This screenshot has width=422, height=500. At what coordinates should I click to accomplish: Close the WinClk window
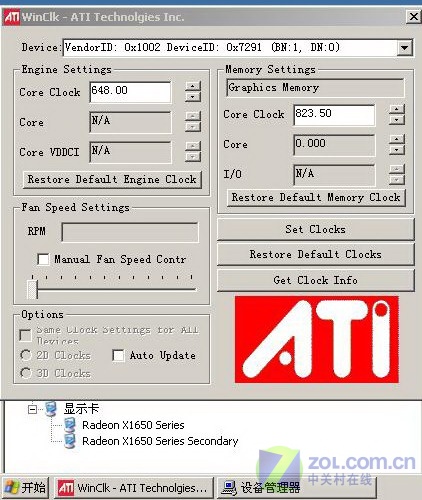413,17
